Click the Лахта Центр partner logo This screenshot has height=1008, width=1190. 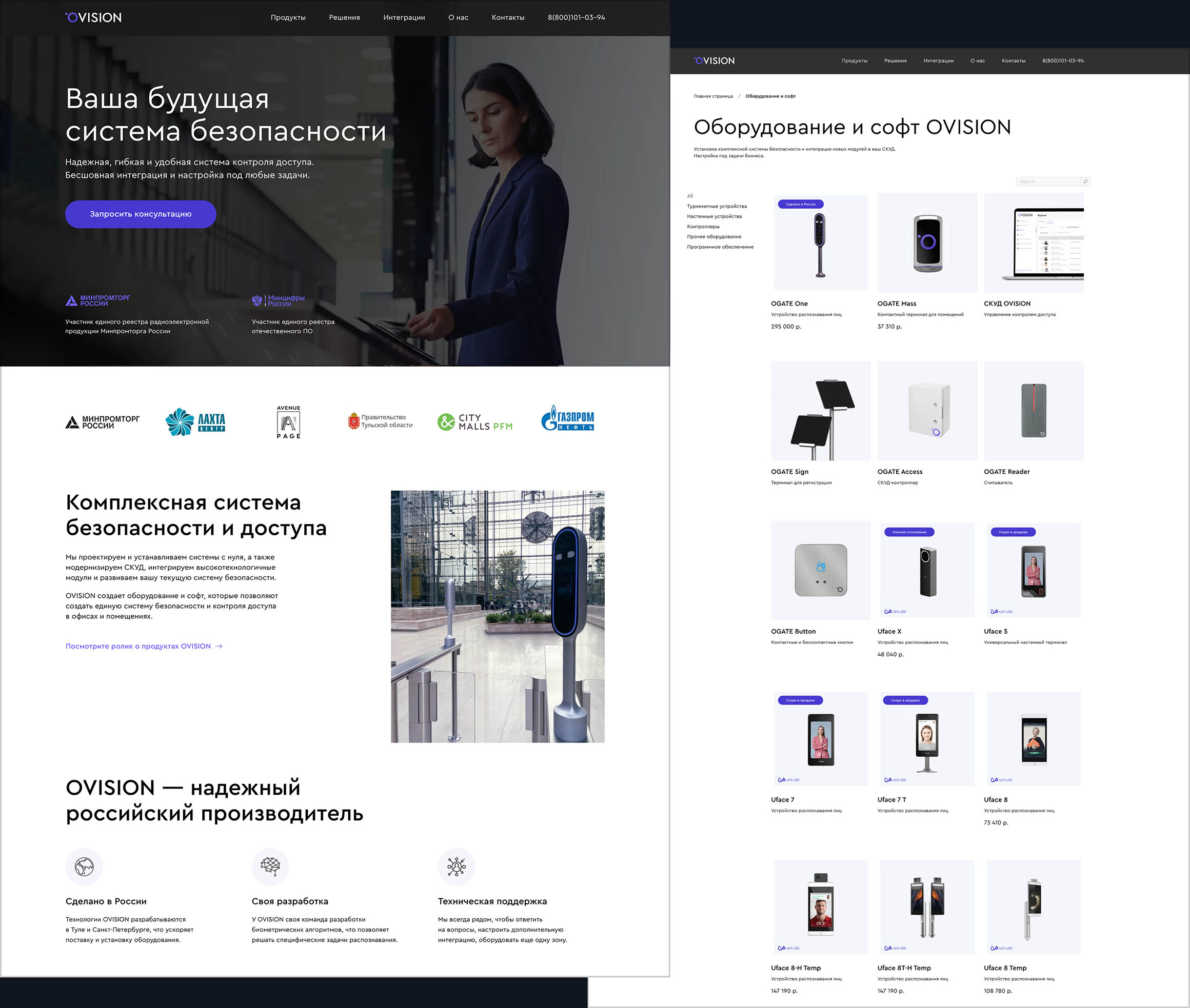(x=195, y=422)
